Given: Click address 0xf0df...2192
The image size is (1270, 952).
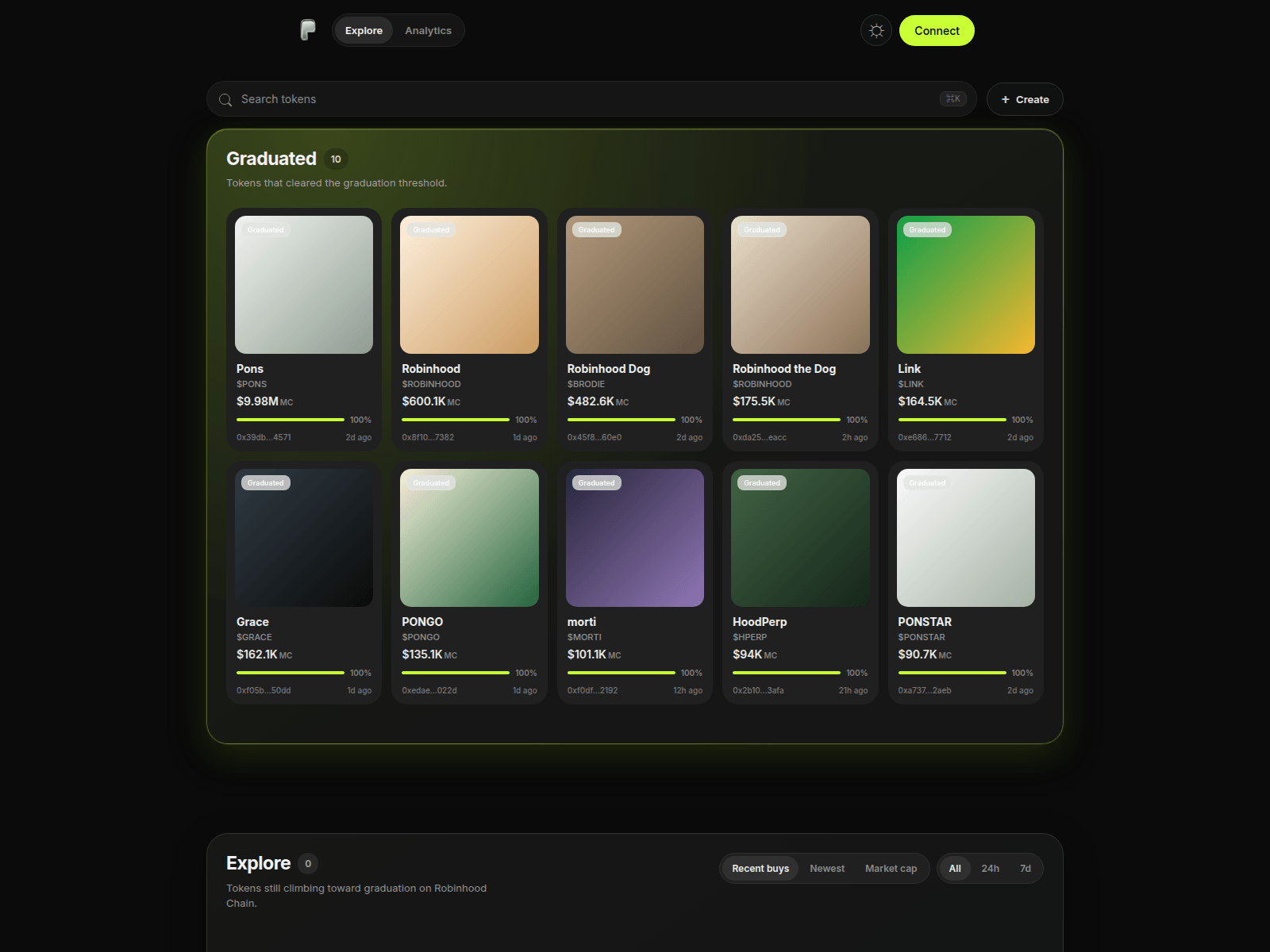Looking at the screenshot, I should 593,690.
